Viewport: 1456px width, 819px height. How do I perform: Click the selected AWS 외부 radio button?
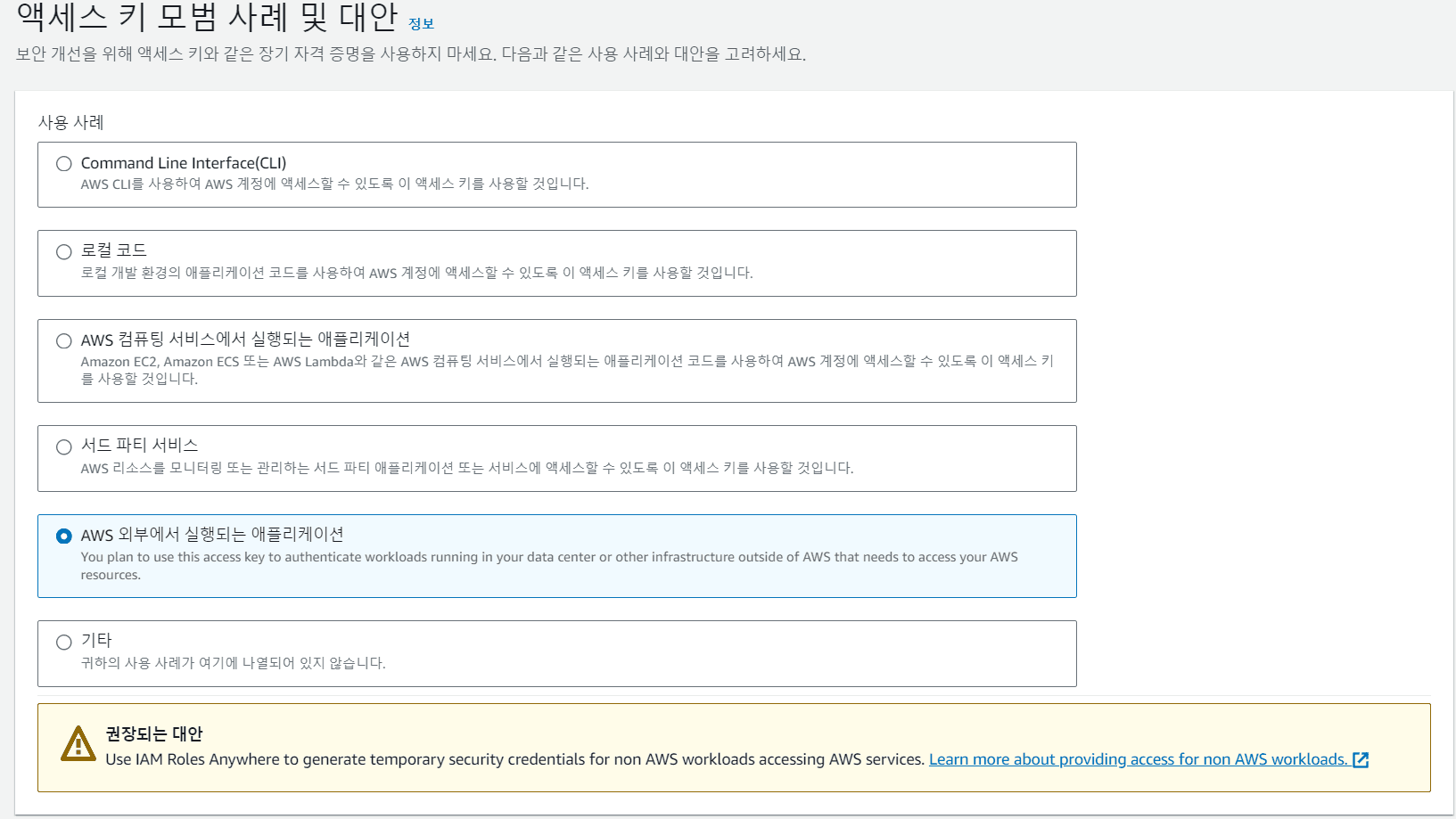(64, 536)
